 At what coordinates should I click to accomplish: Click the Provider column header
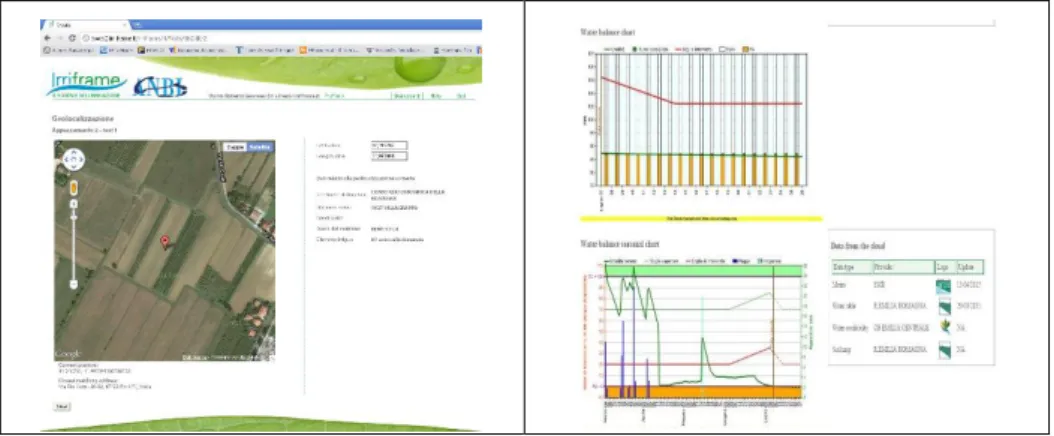tap(903, 267)
